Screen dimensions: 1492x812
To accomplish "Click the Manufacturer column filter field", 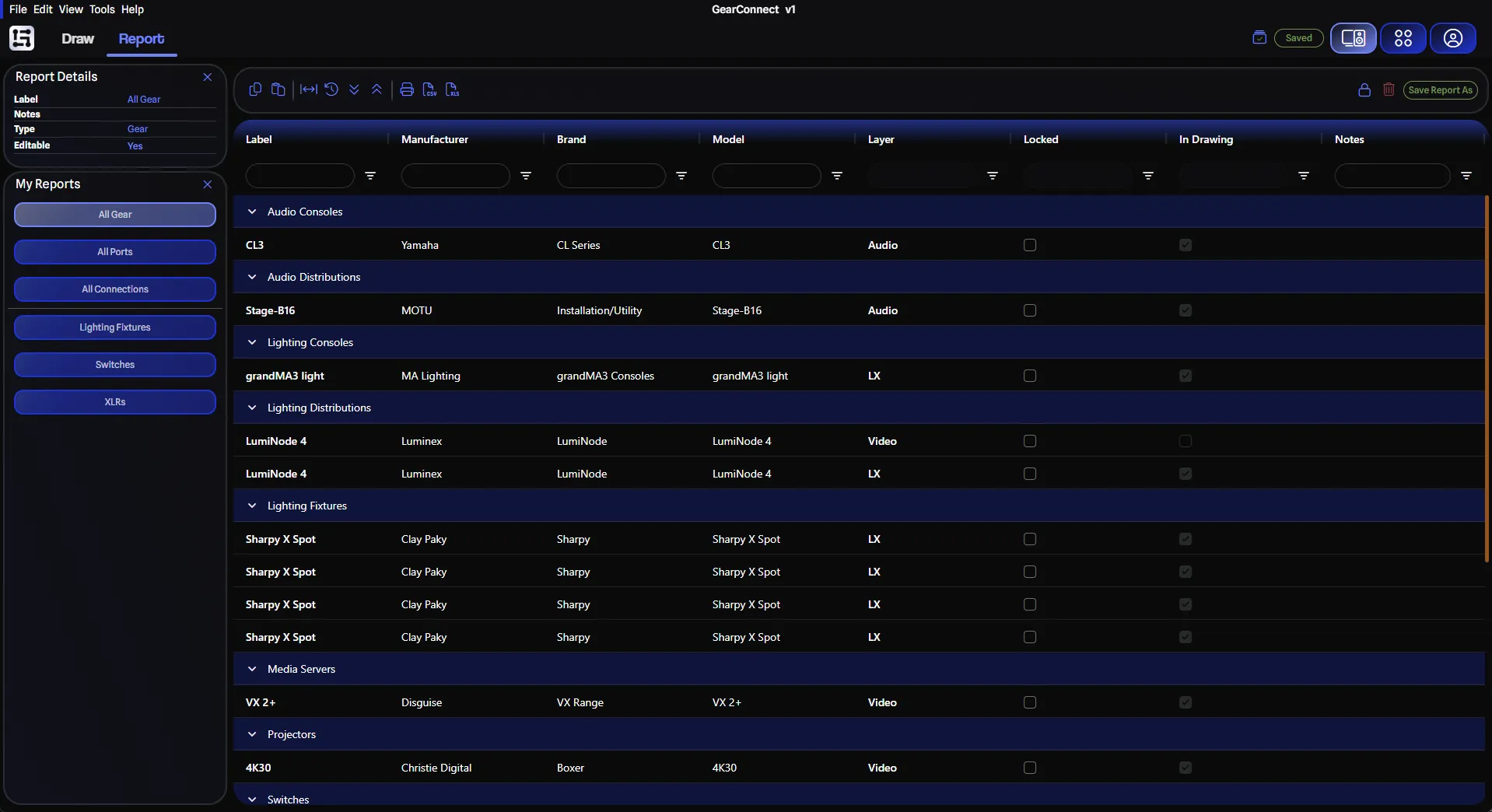I will click(x=456, y=176).
